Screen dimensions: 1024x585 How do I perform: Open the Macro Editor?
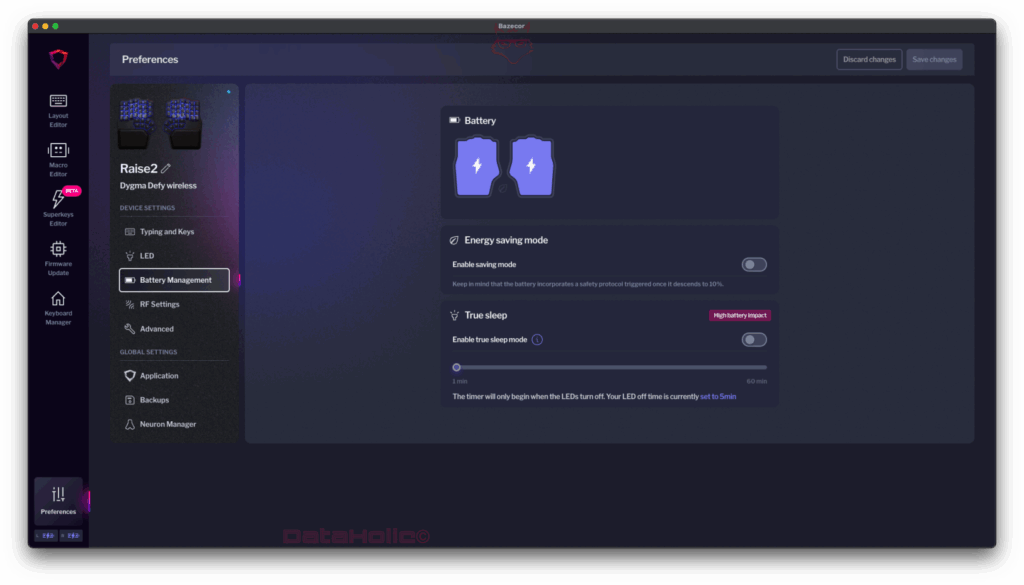[x=58, y=156]
